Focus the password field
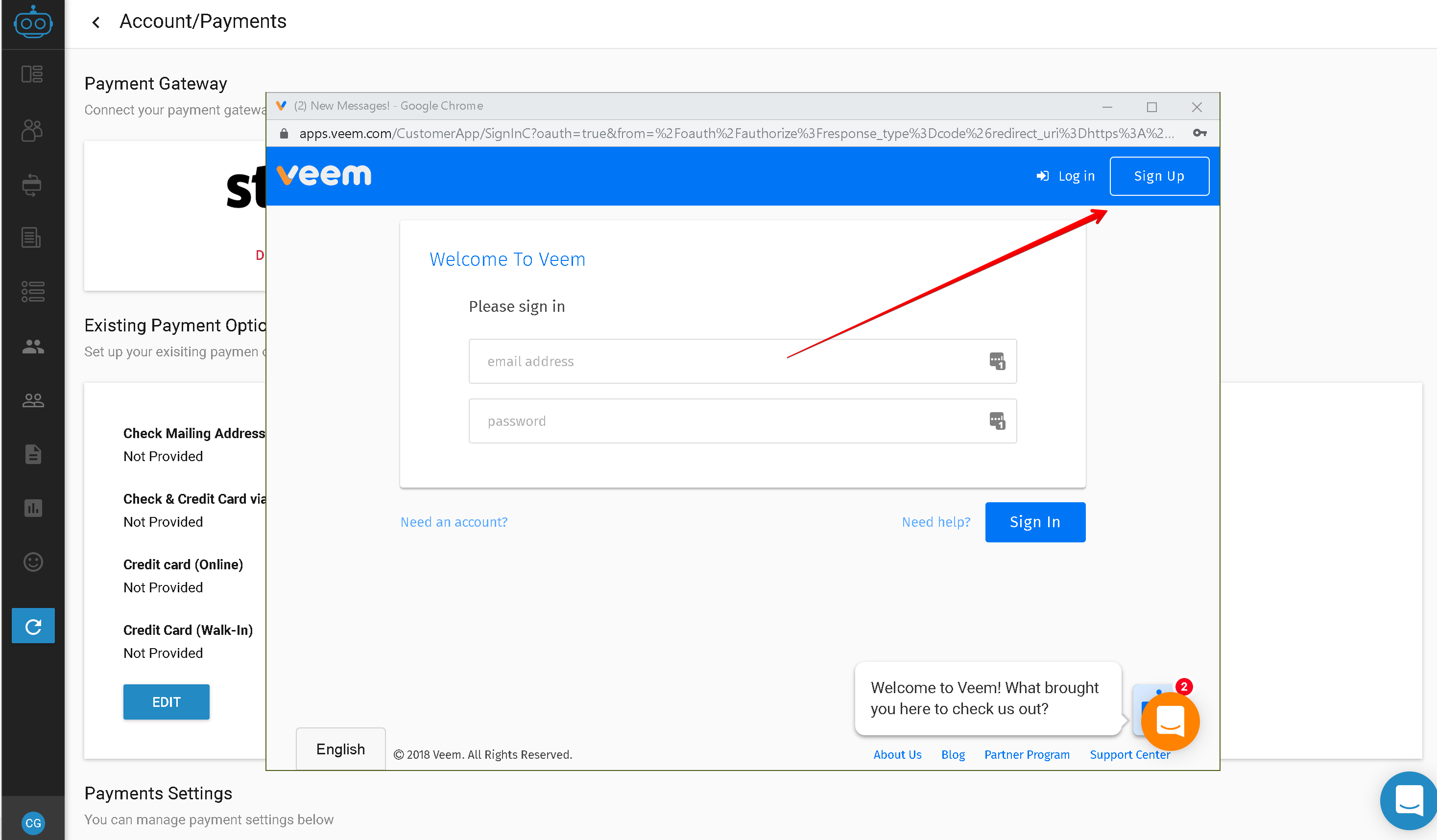The image size is (1437, 840). pyautogui.click(x=742, y=421)
